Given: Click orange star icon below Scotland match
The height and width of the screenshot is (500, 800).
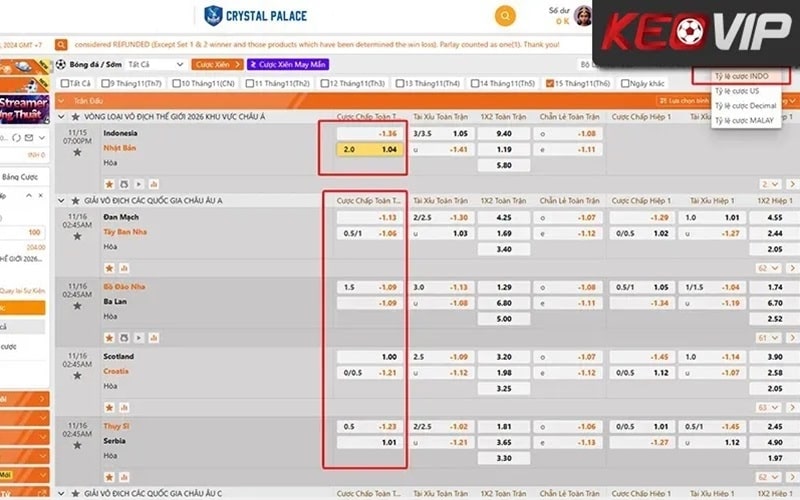Looking at the screenshot, I should pos(109,408).
